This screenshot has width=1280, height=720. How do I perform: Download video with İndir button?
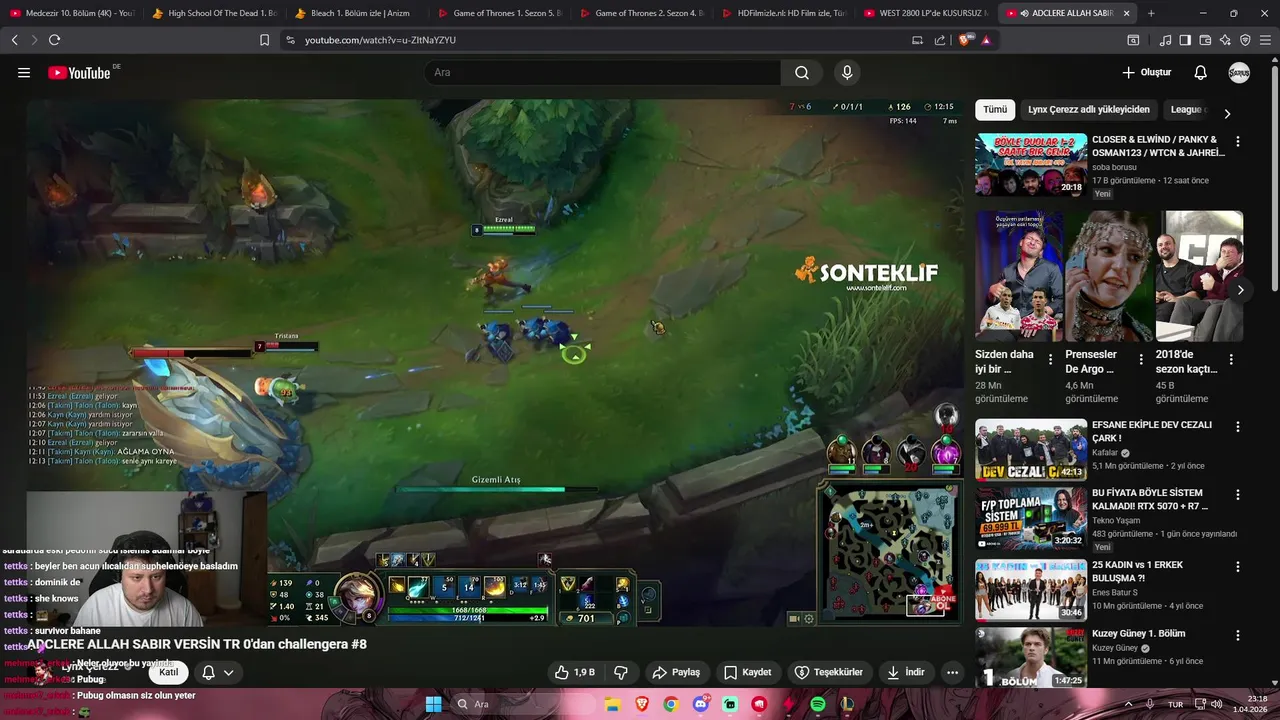tap(906, 672)
